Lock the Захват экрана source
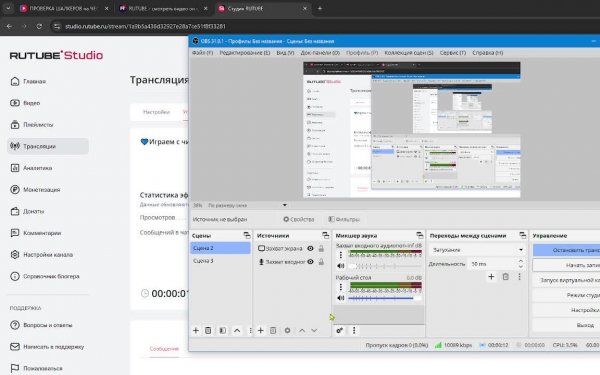Viewport: 600px width, 375px height. pyautogui.click(x=321, y=248)
